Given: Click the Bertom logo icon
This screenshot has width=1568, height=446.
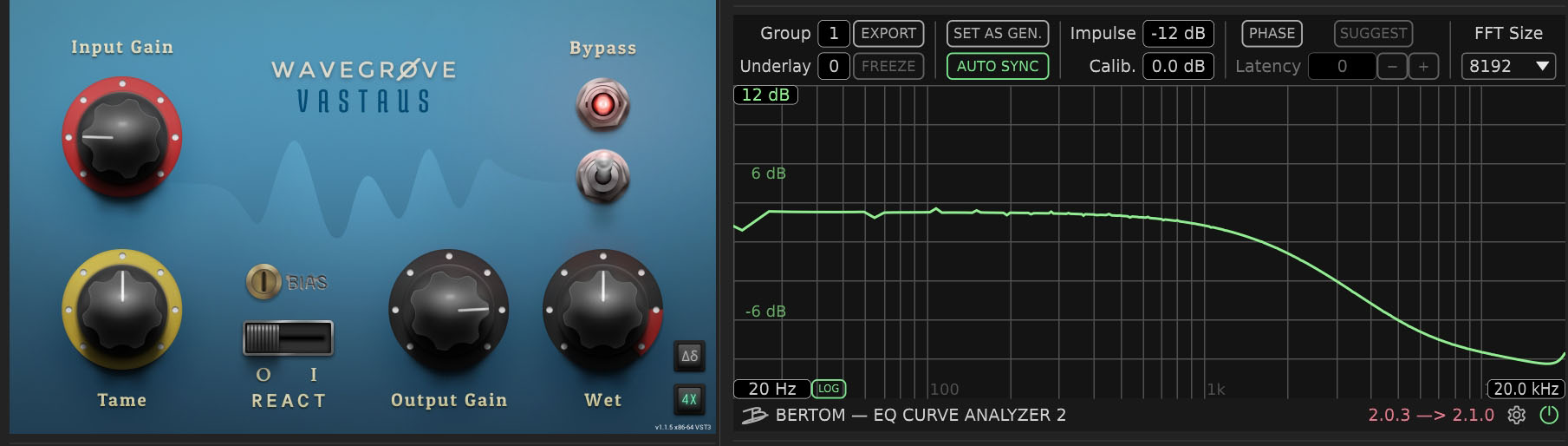Looking at the screenshot, I should pyautogui.click(x=754, y=416).
